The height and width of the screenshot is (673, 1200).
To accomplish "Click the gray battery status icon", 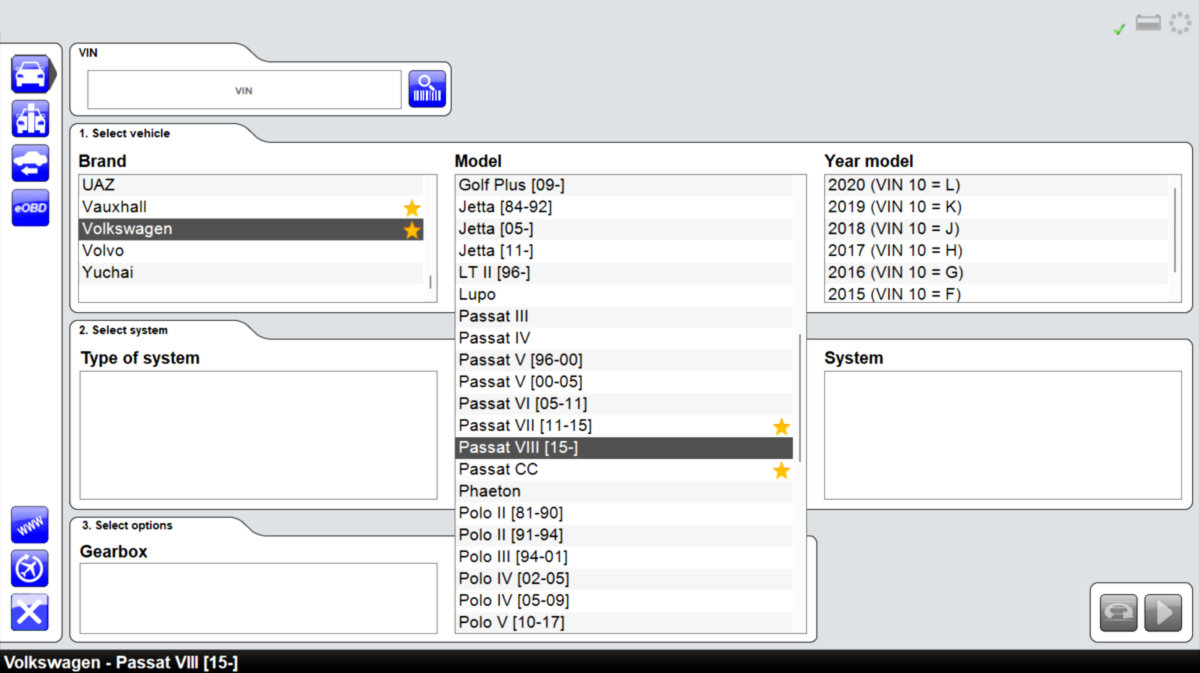I will (1148, 23).
